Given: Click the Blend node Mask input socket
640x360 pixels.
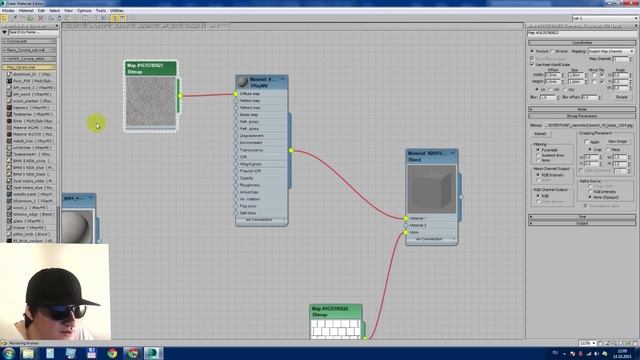Looking at the screenshot, I should click(x=406, y=232).
